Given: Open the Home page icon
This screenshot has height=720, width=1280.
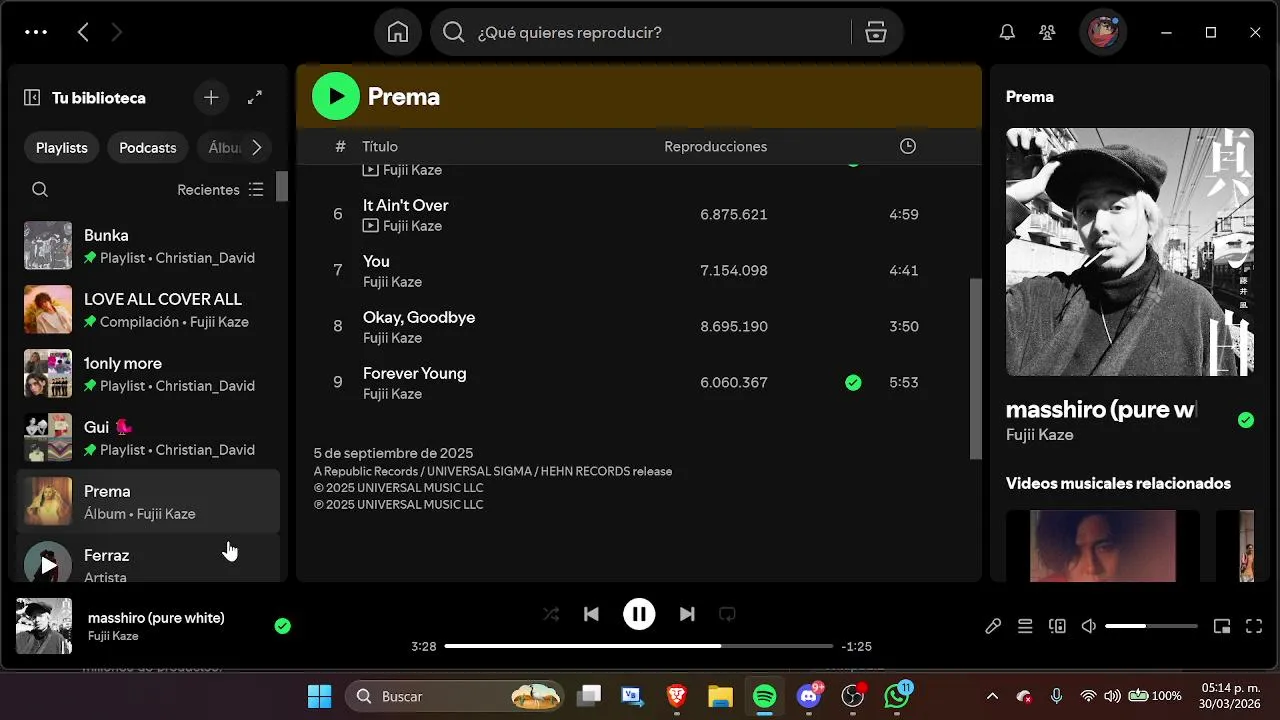Looking at the screenshot, I should coord(398,32).
